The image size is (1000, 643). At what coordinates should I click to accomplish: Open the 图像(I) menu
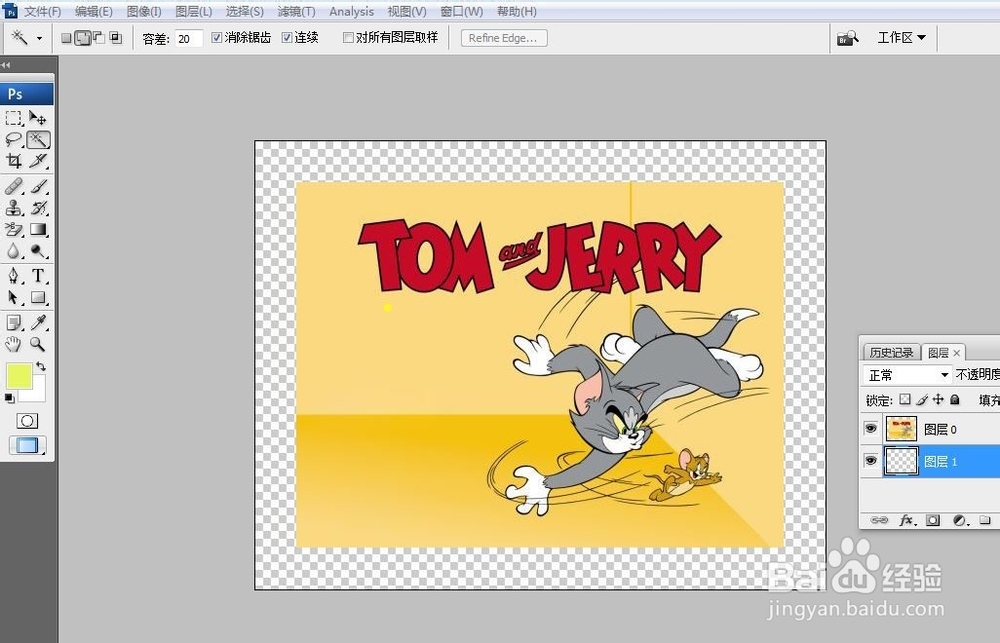pos(143,11)
